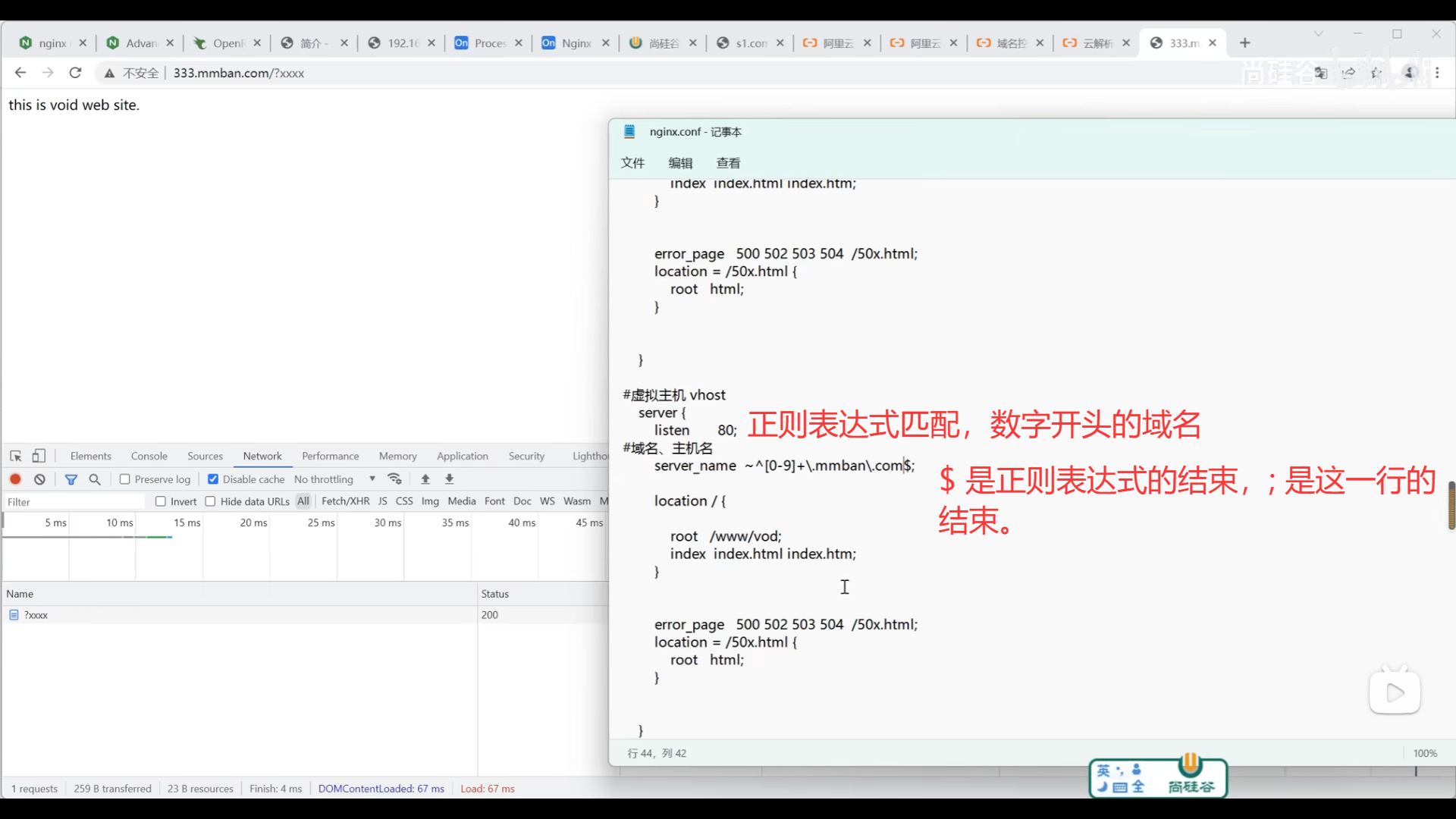Screen dimensions: 1456x819
Task: Open network conditions wifi icon
Action: click(394, 479)
